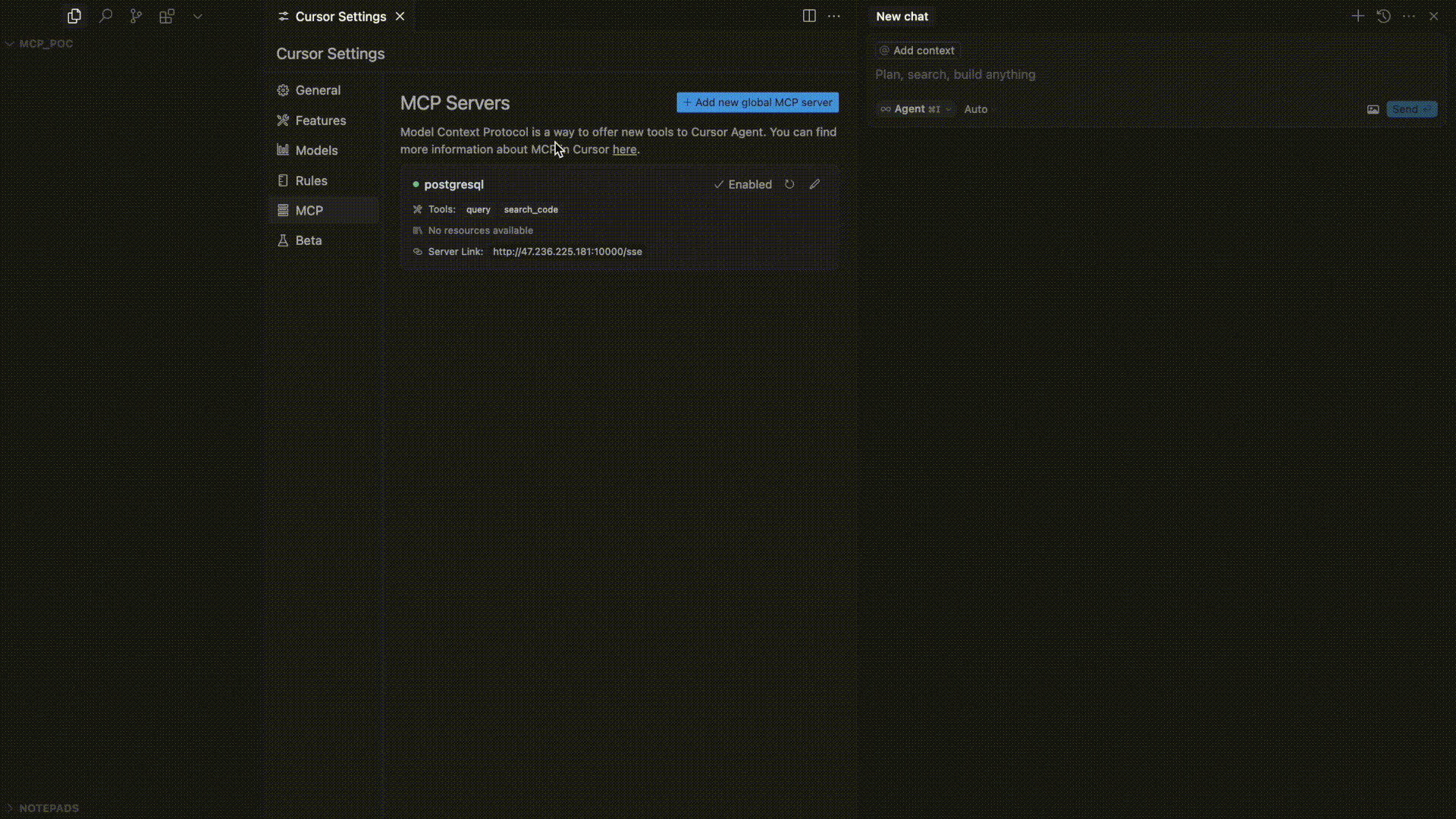Select the Beta settings section

click(323, 240)
